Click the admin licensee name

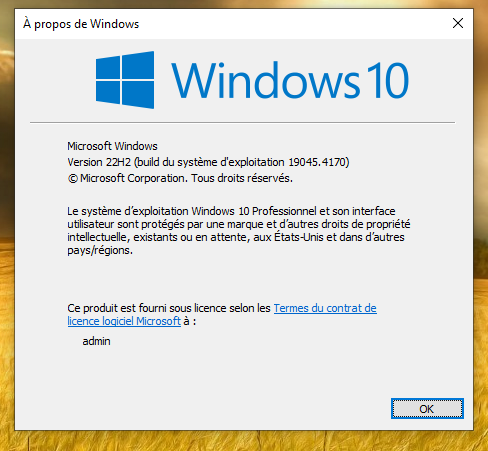(x=96, y=341)
